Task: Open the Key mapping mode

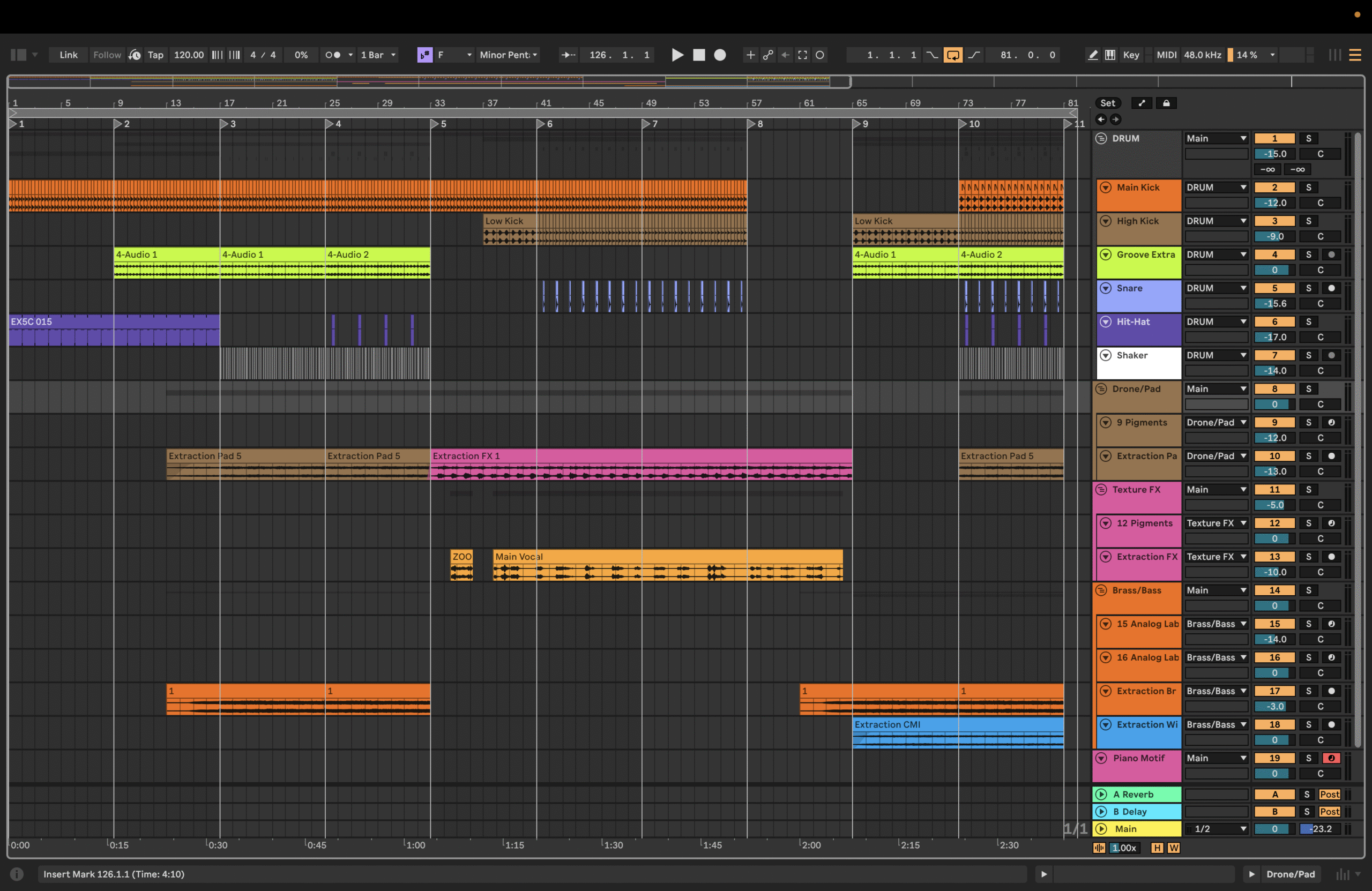Action: tap(1130, 55)
